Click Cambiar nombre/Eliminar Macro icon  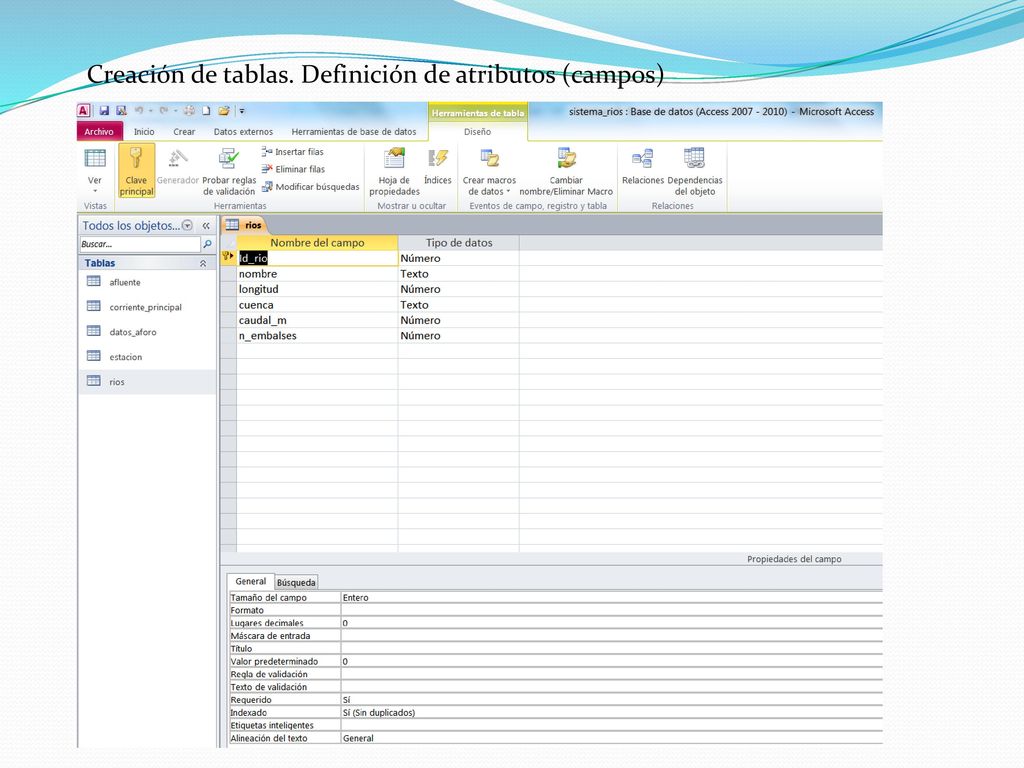pyautogui.click(x=566, y=159)
